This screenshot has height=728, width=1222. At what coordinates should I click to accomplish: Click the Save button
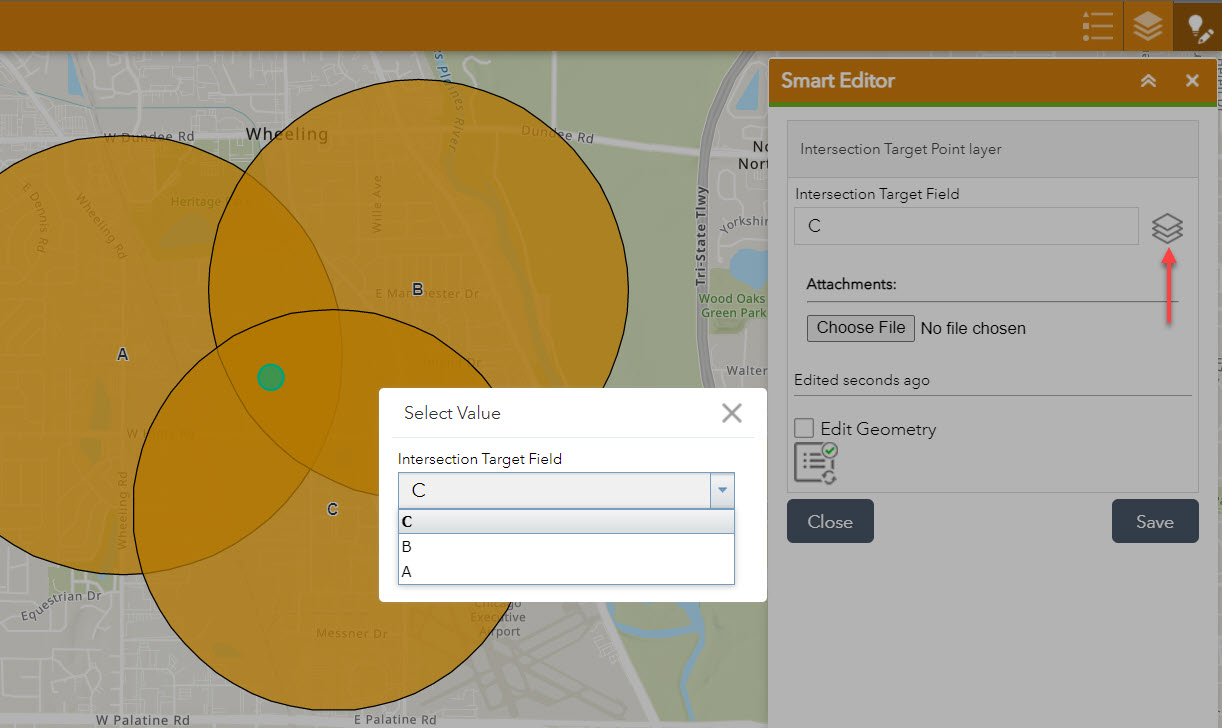click(x=1155, y=521)
